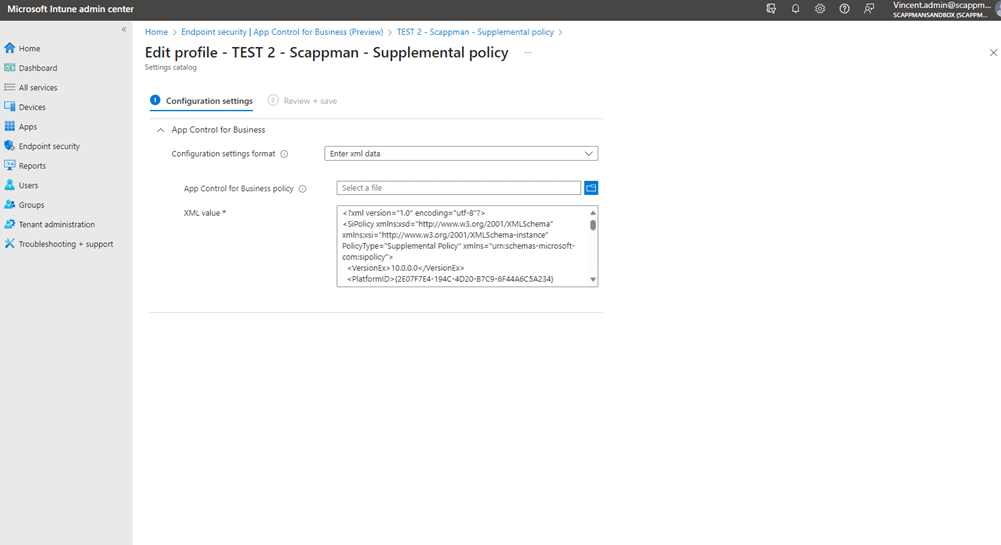Open more options ellipsis next to title

pyautogui.click(x=528, y=53)
